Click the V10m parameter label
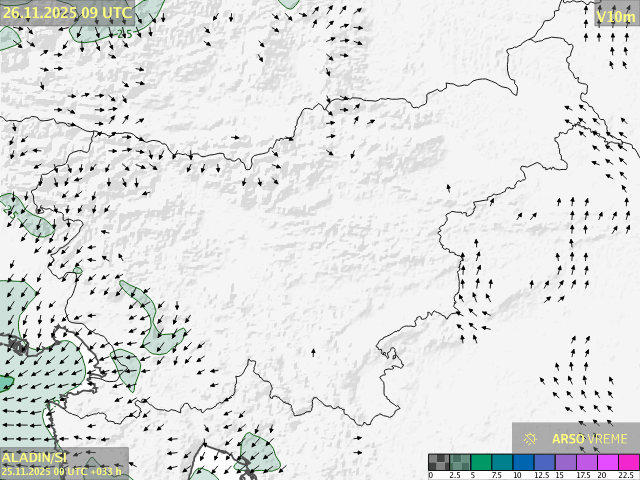640x480 pixels. [x=614, y=16]
